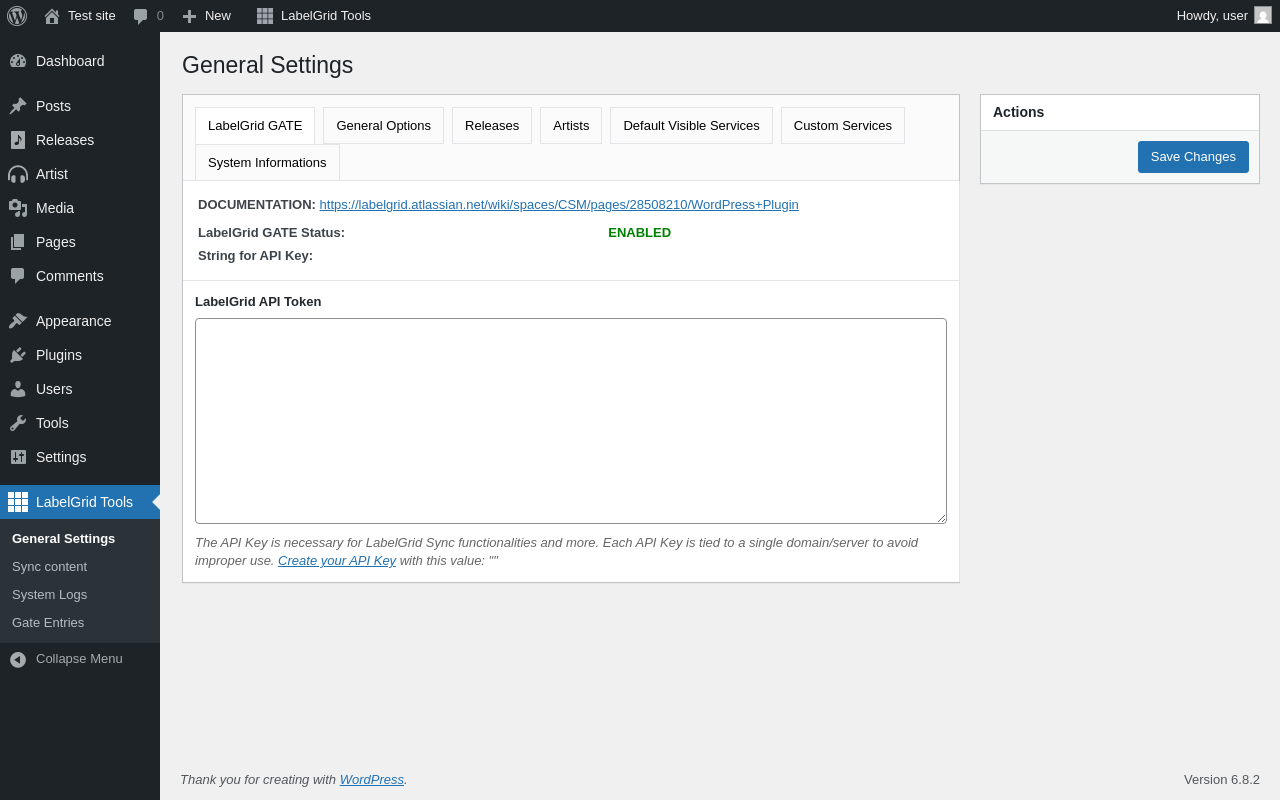Click inside the LabelGrid API Token textarea

(x=570, y=421)
